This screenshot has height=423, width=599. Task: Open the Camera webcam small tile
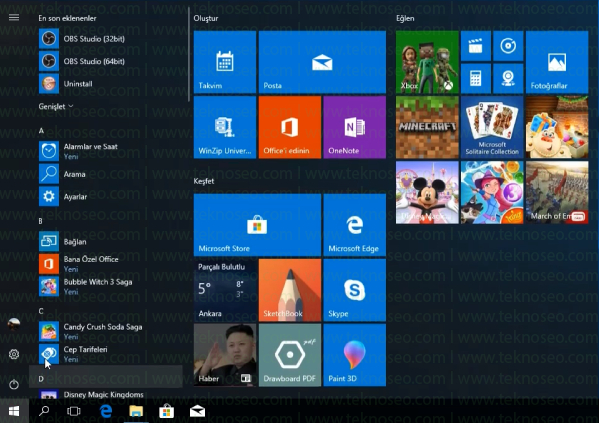508,79
